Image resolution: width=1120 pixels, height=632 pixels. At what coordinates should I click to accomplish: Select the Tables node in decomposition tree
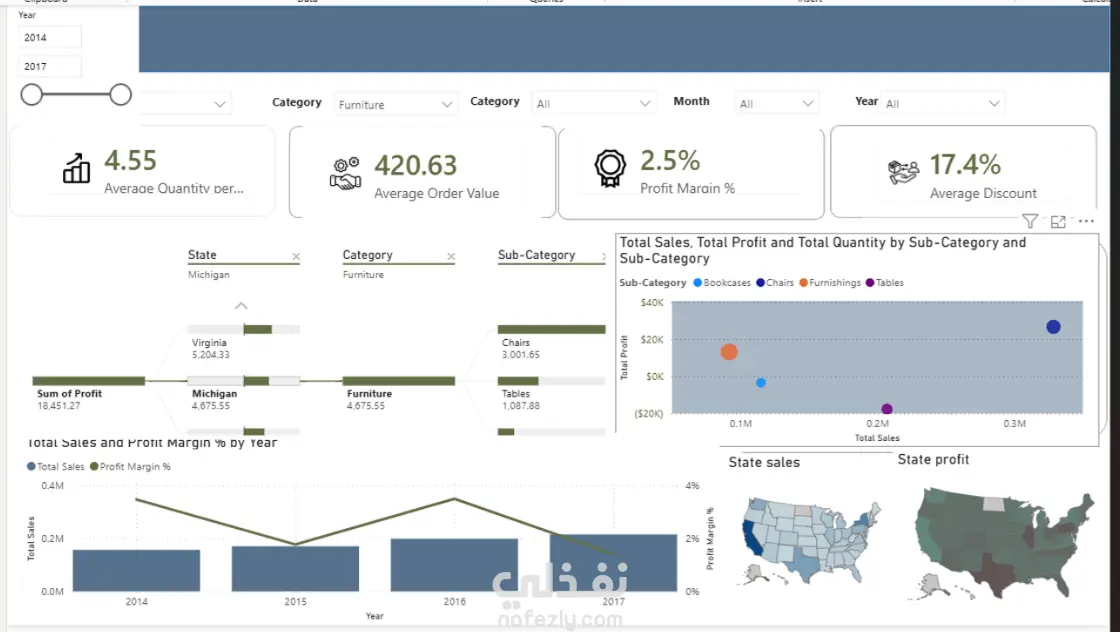[x=551, y=393]
